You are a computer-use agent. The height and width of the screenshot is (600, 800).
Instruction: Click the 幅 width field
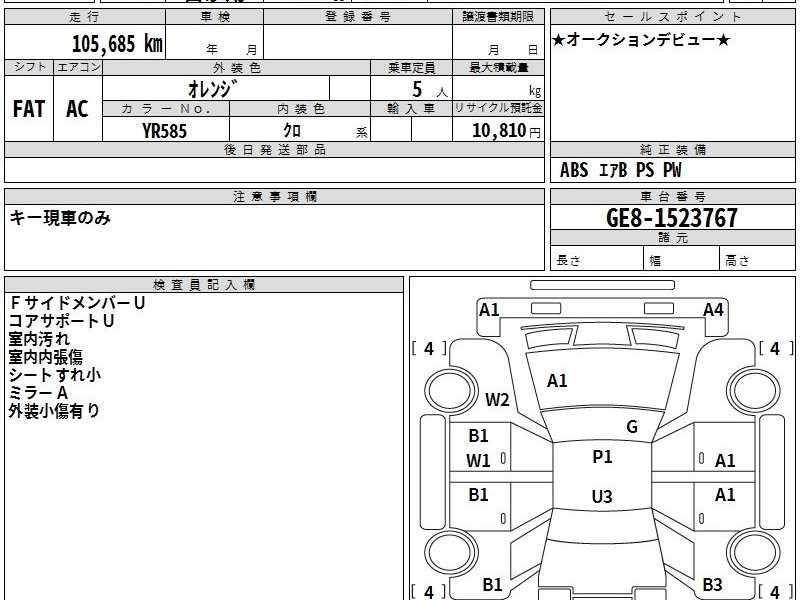click(682, 259)
